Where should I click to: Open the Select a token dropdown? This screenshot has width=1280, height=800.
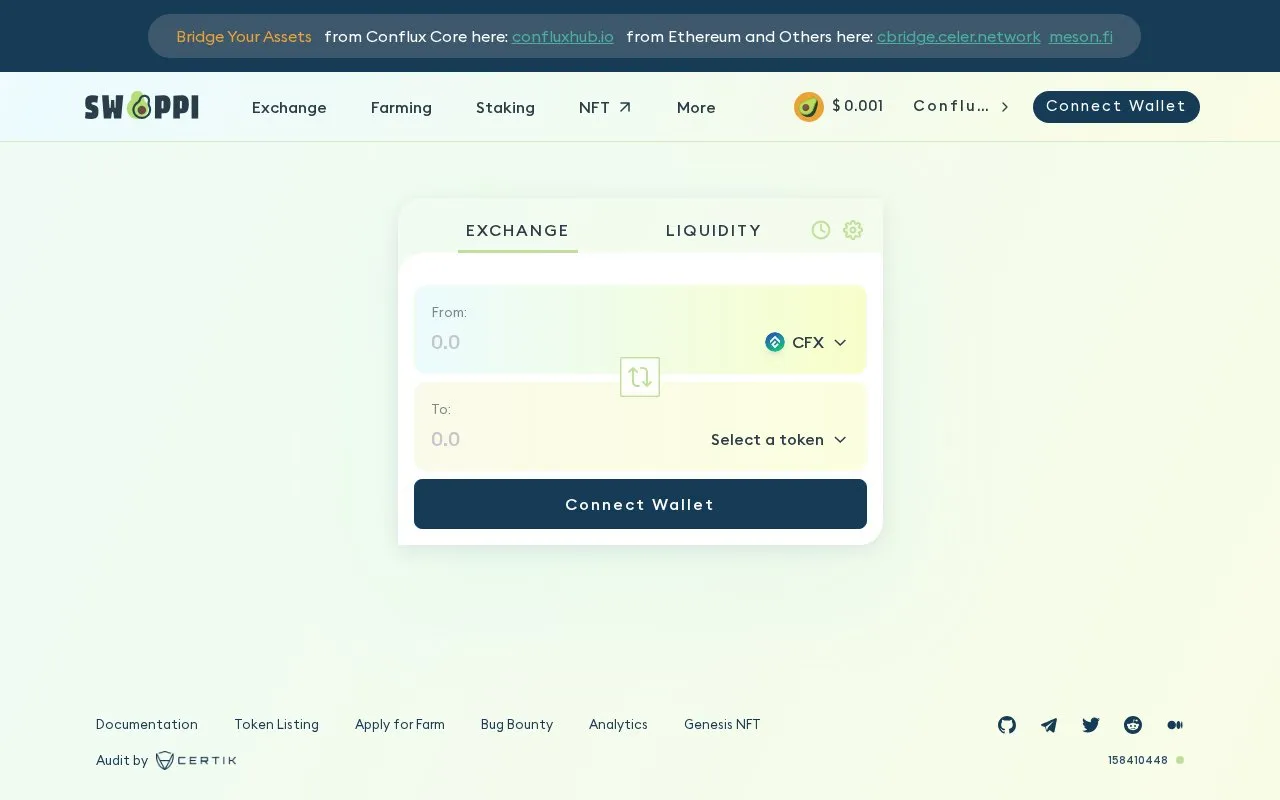(779, 439)
